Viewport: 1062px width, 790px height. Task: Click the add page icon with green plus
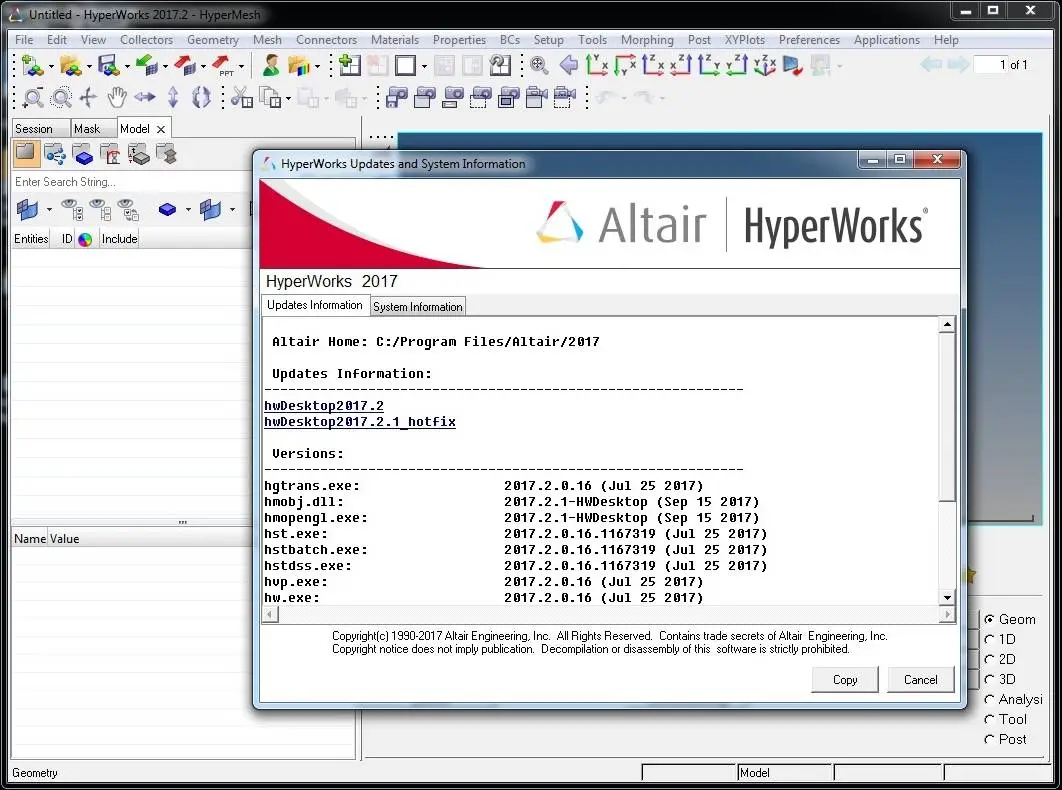(x=349, y=65)
